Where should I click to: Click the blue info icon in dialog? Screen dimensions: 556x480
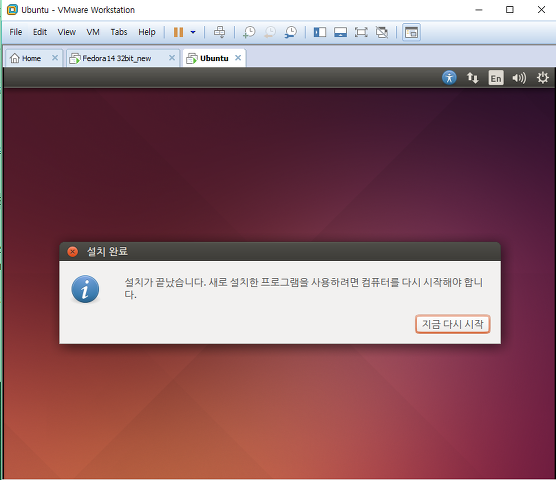click(x=85, y=289)
